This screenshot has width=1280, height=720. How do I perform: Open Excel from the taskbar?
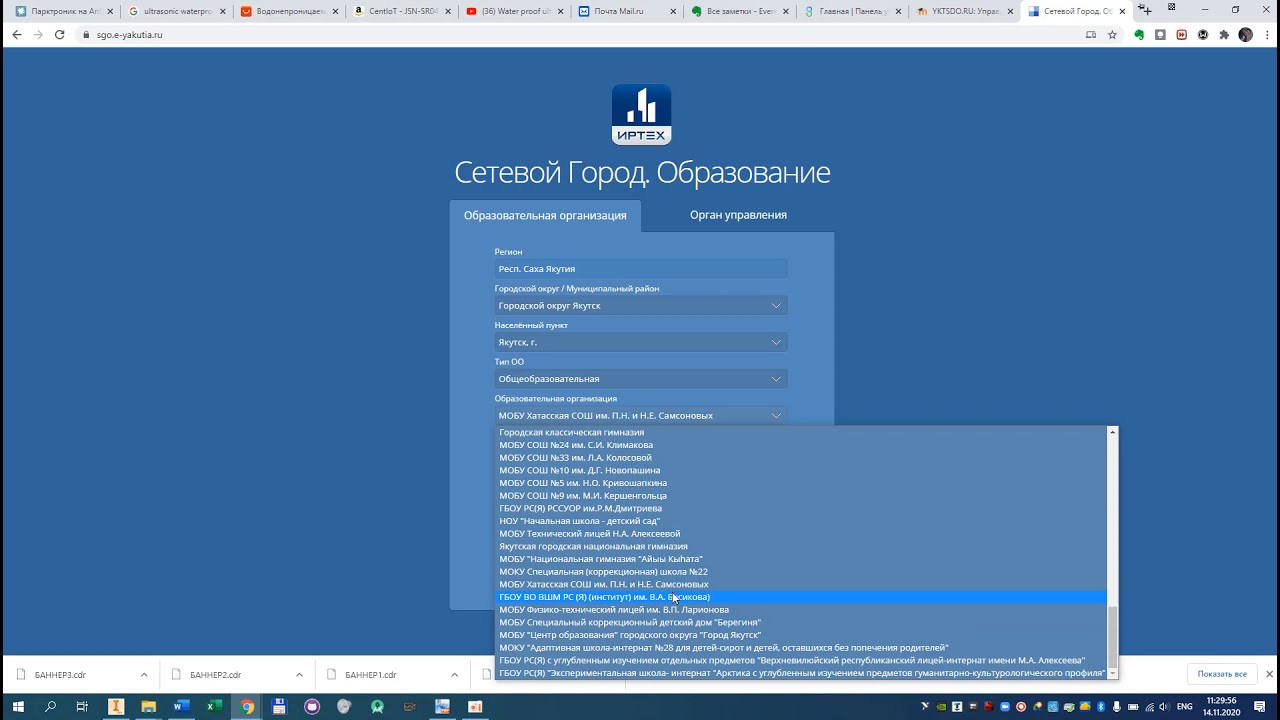tap(214, 707)
